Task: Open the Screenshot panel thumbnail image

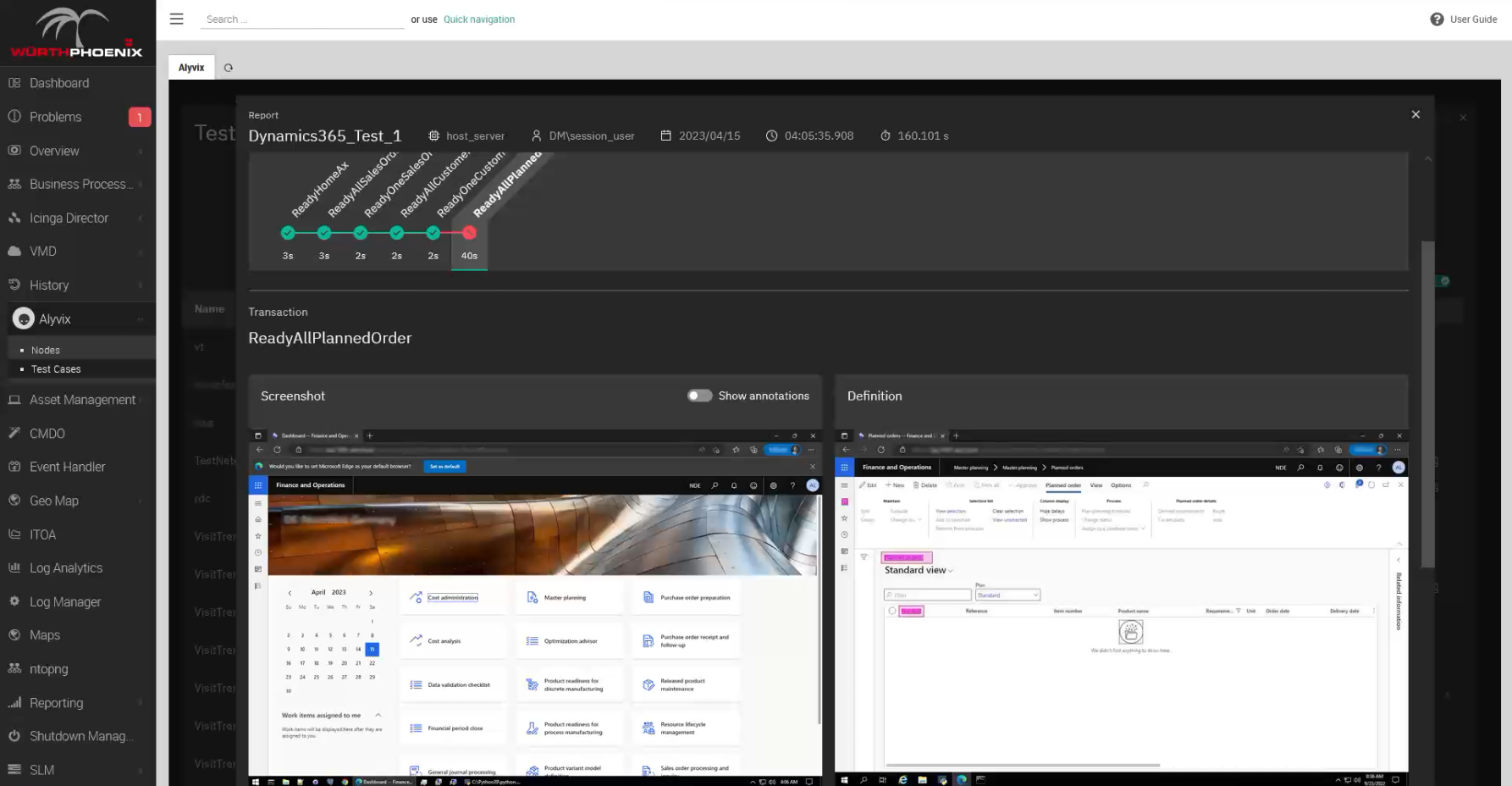Action: click(x=535, y=607)
